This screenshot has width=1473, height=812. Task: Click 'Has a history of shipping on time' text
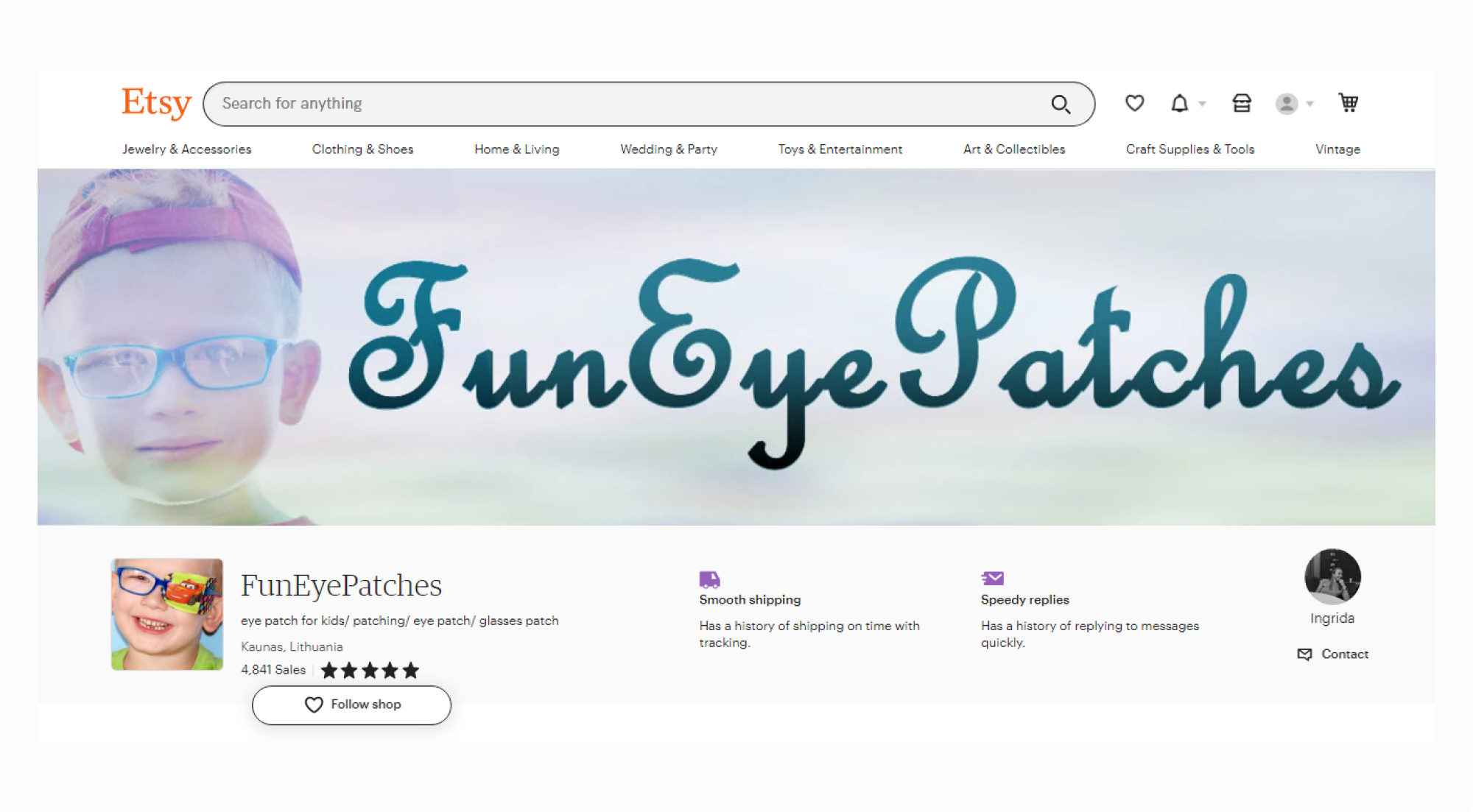pyautogui.click(x=809, y=634)
